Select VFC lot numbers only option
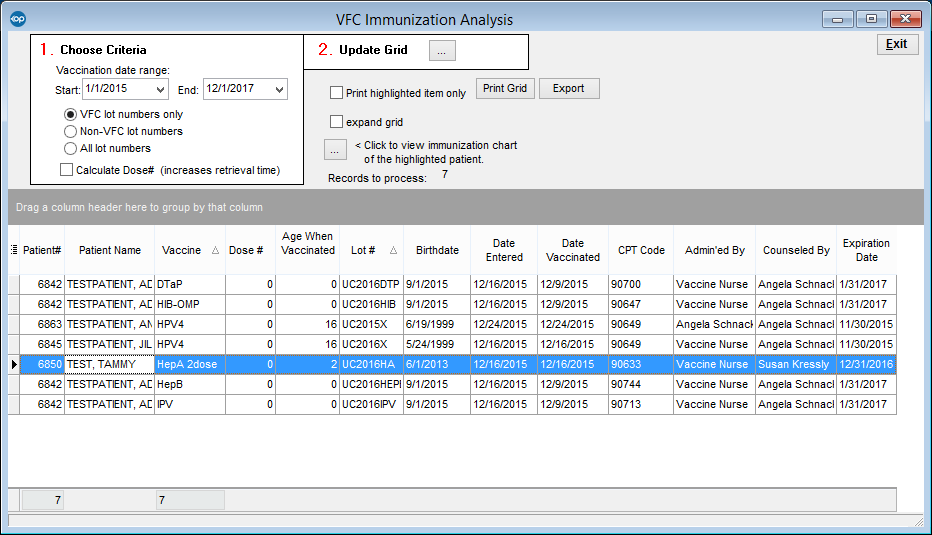 pyautogui.click(x=71, y=114)
